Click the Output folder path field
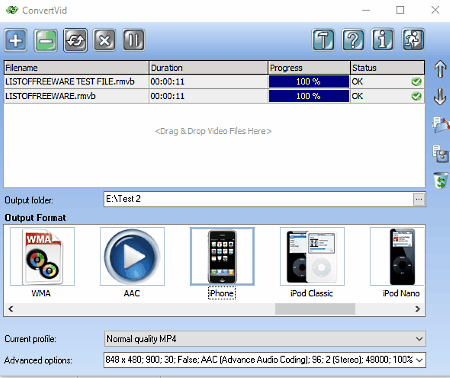 click(258, 199)
